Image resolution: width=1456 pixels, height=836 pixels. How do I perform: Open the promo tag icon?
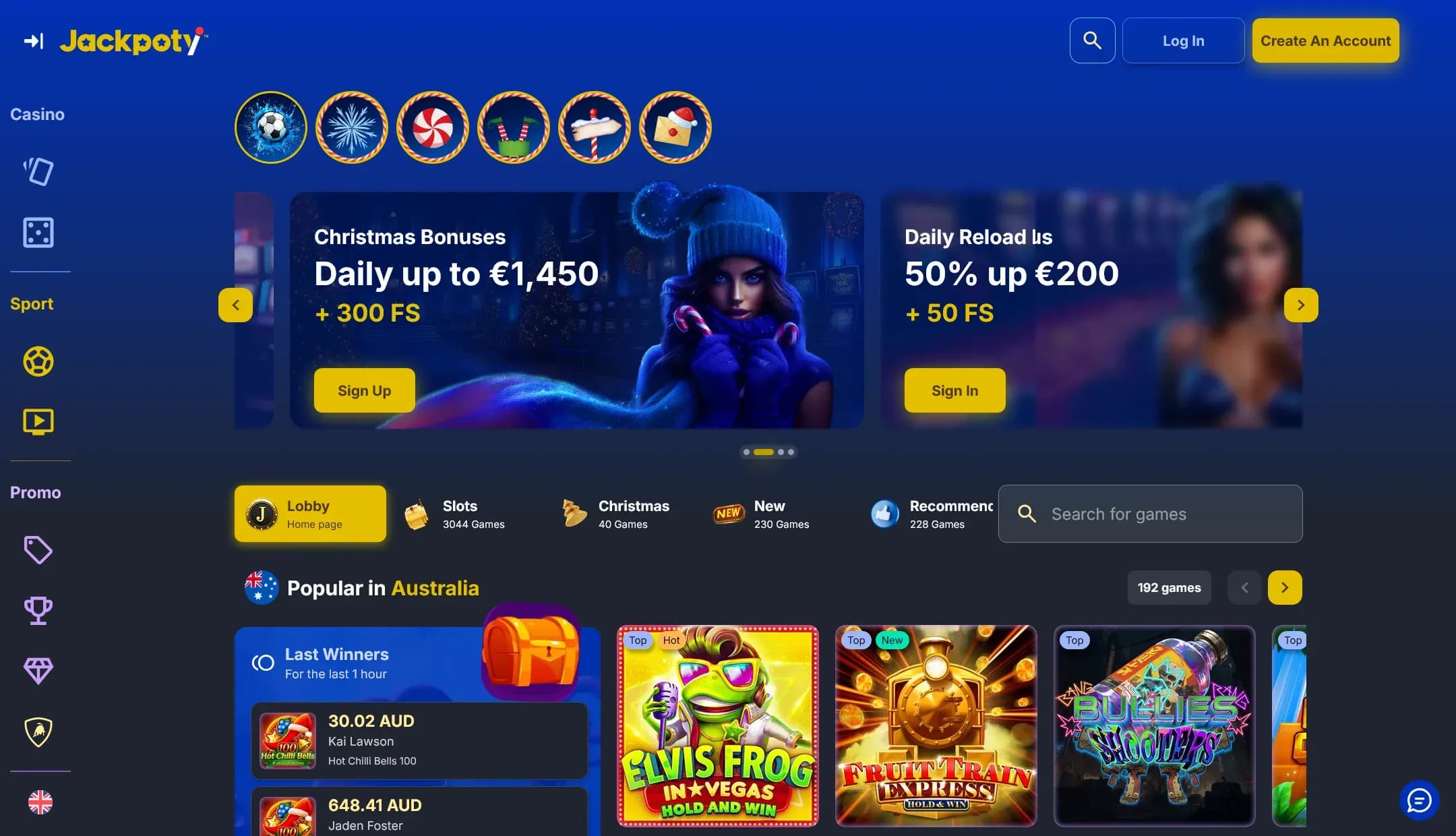[x=38, y=550]
